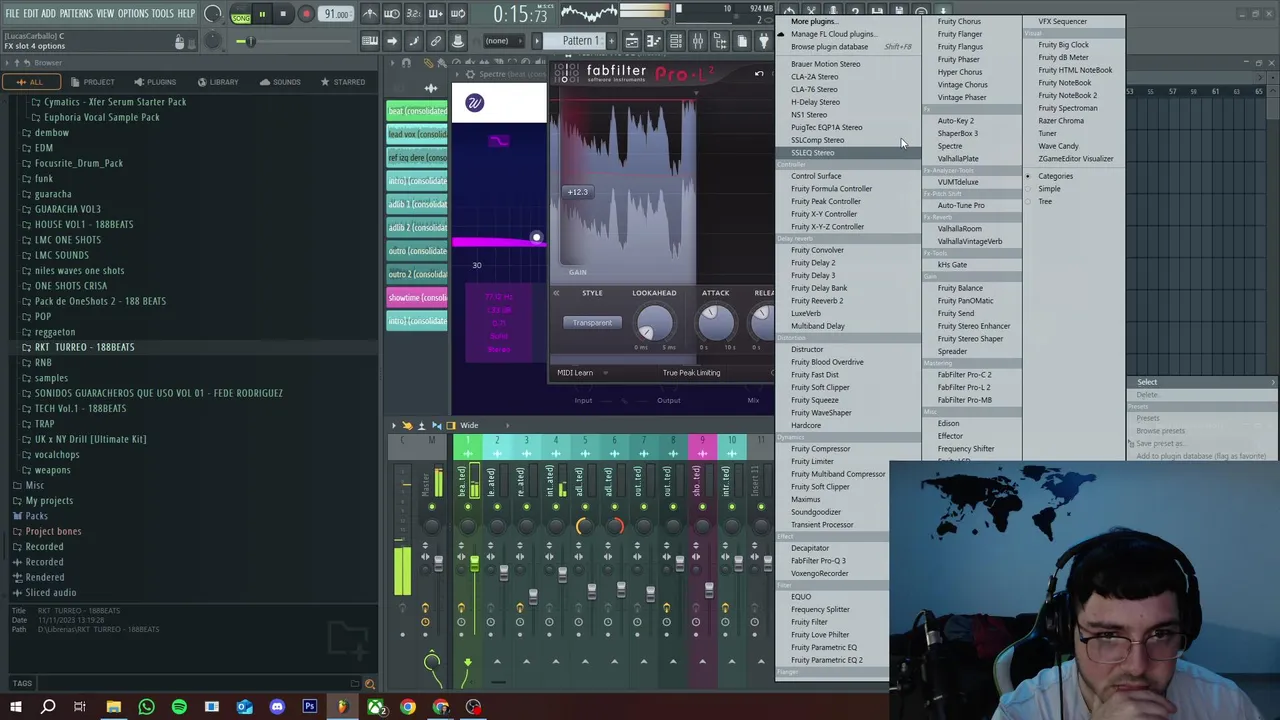1280x720 pixels.
Task: Open the Channel rack icon
Action: pyautogui.click(x=675, y=41)
